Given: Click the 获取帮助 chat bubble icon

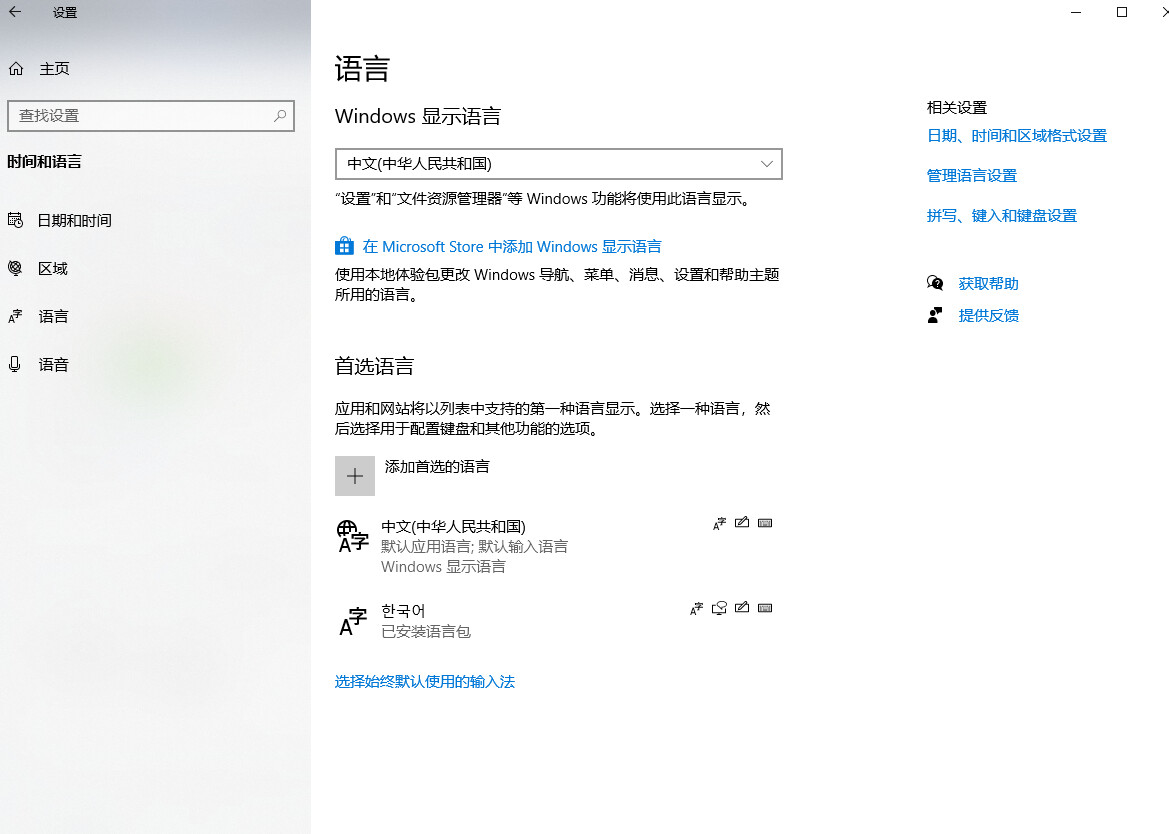Looking at the screenshot, I should (935, 284).
